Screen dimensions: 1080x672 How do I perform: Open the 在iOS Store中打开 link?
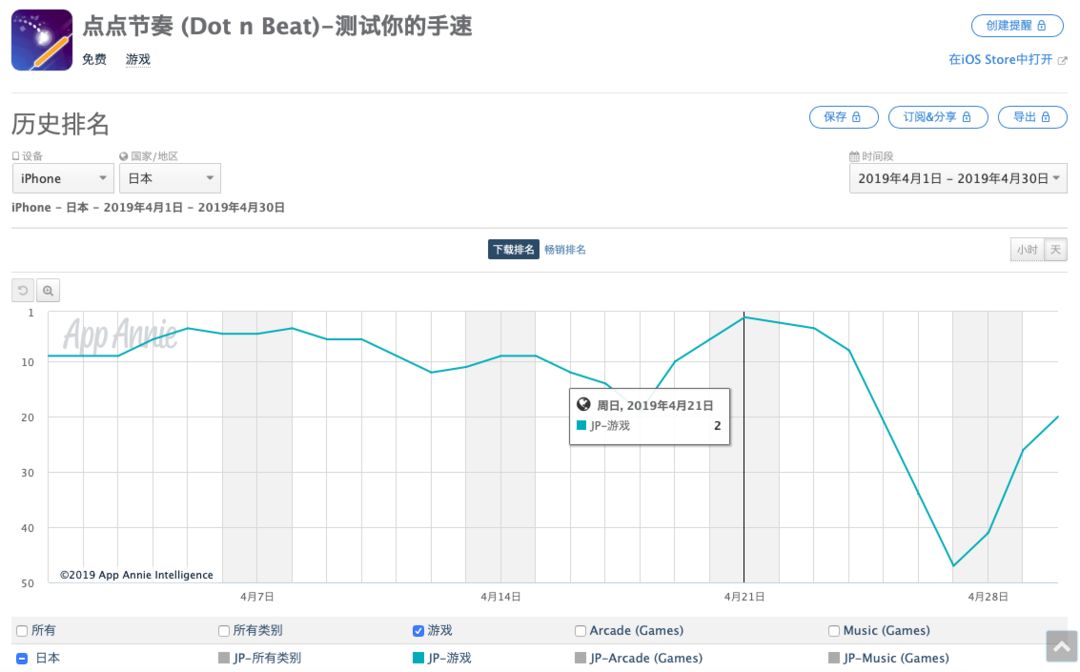point(1000,60)
